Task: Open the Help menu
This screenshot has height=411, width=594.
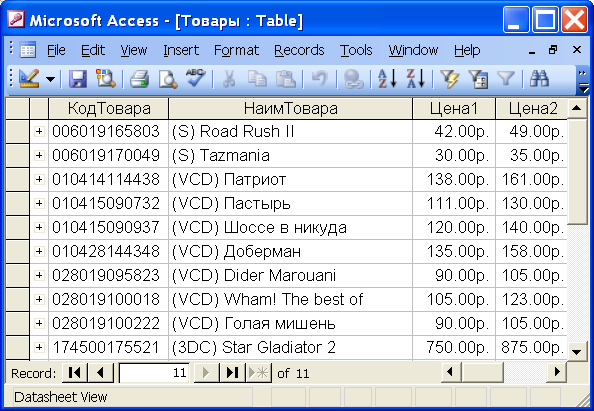Action: coord(467,50)
